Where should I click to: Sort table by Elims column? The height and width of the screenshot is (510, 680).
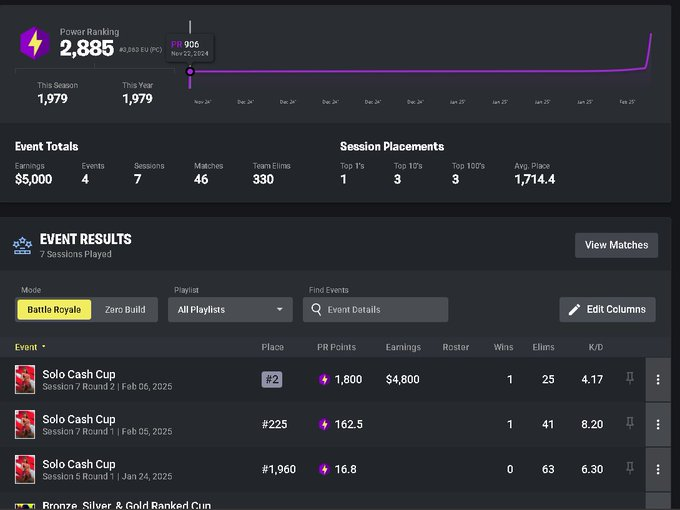543,347
